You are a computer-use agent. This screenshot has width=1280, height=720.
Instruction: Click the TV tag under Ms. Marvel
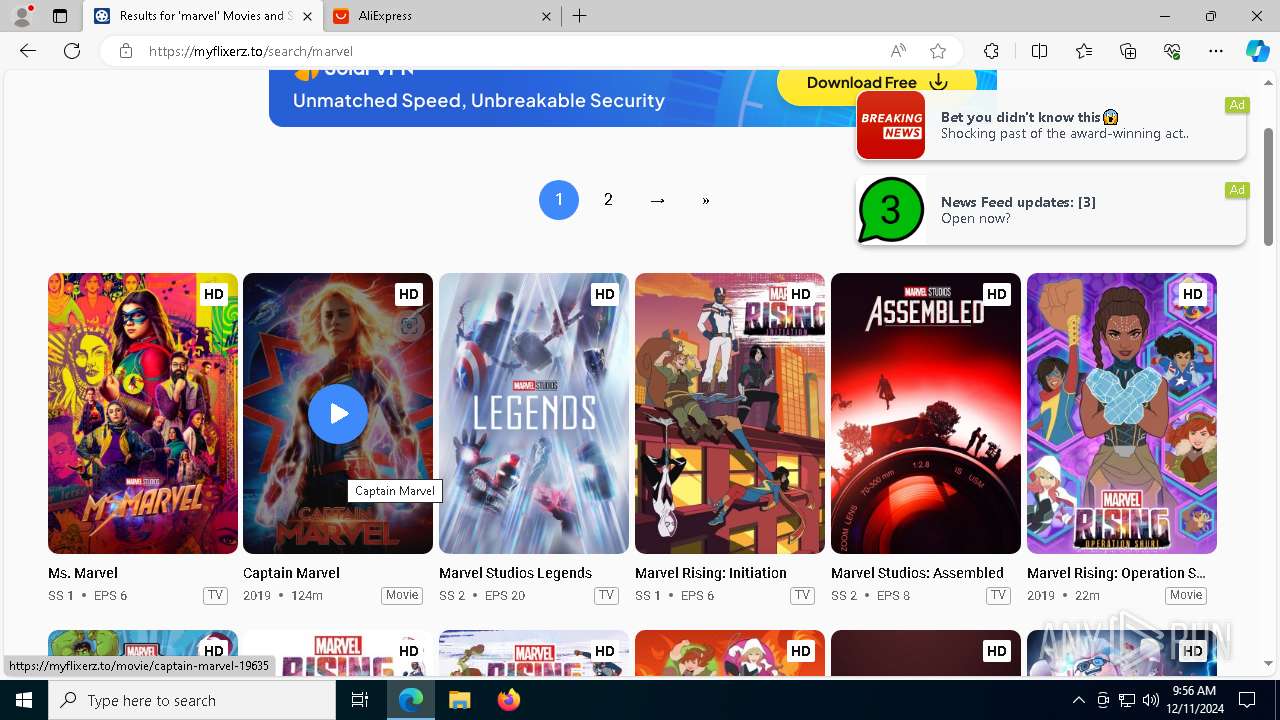(x=215, y=595)
